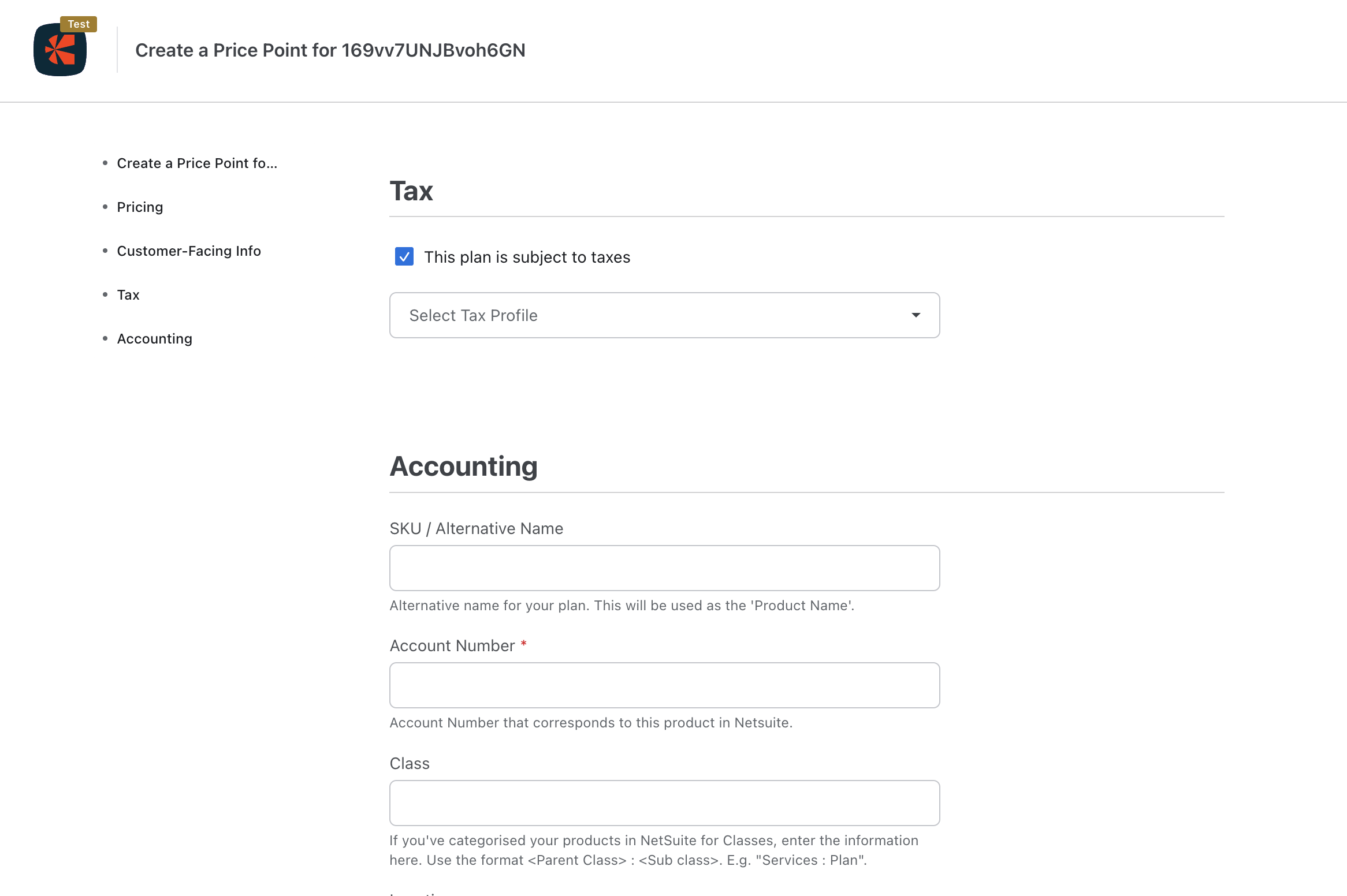Tick the subject to taxes checkbox

coord(404,256)
